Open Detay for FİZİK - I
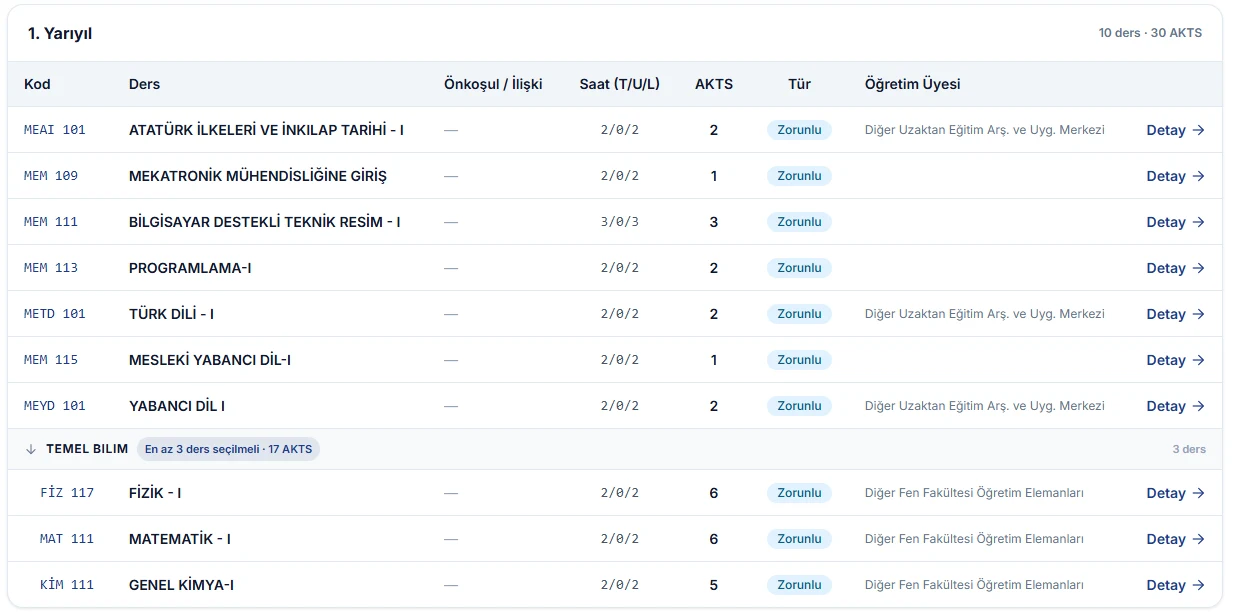The height and width of the screenshot is (612, 1234). pos(1175,493)
